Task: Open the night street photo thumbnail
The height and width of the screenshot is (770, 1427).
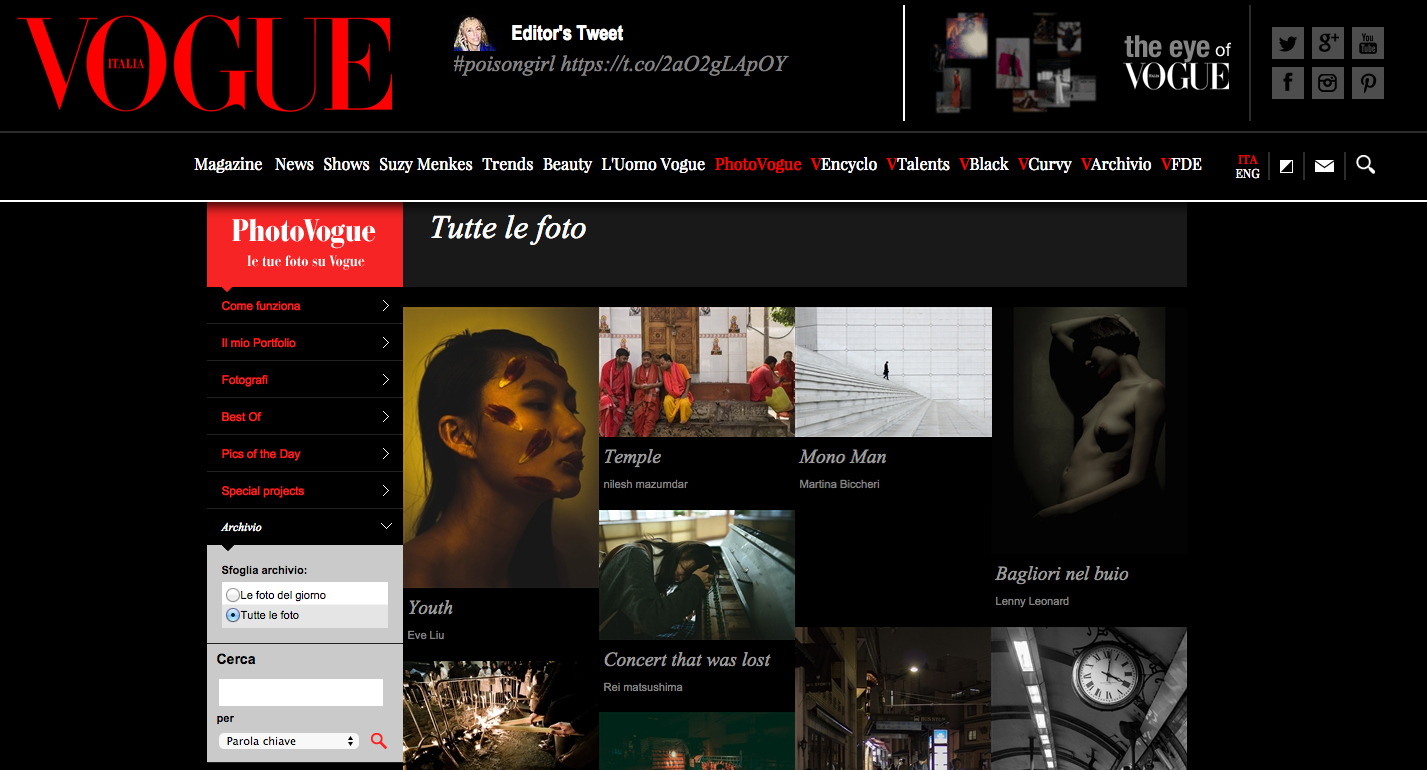Action: (893, 698)
